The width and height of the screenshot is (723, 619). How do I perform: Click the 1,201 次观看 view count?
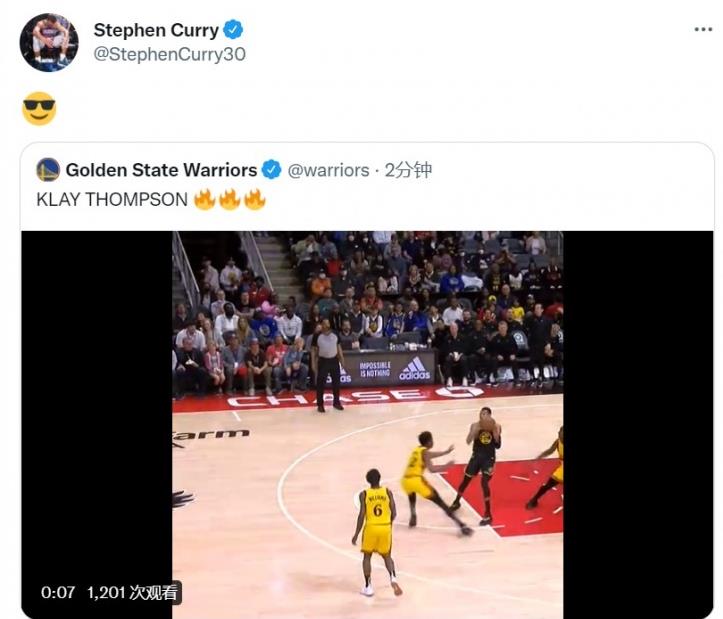click(x=132, y=592)
